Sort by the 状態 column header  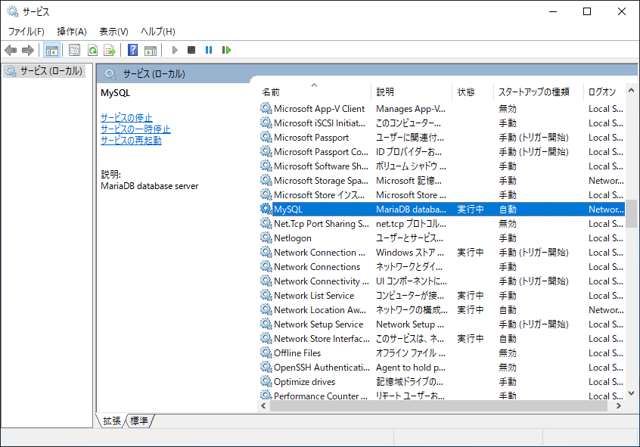coord(473,92)
